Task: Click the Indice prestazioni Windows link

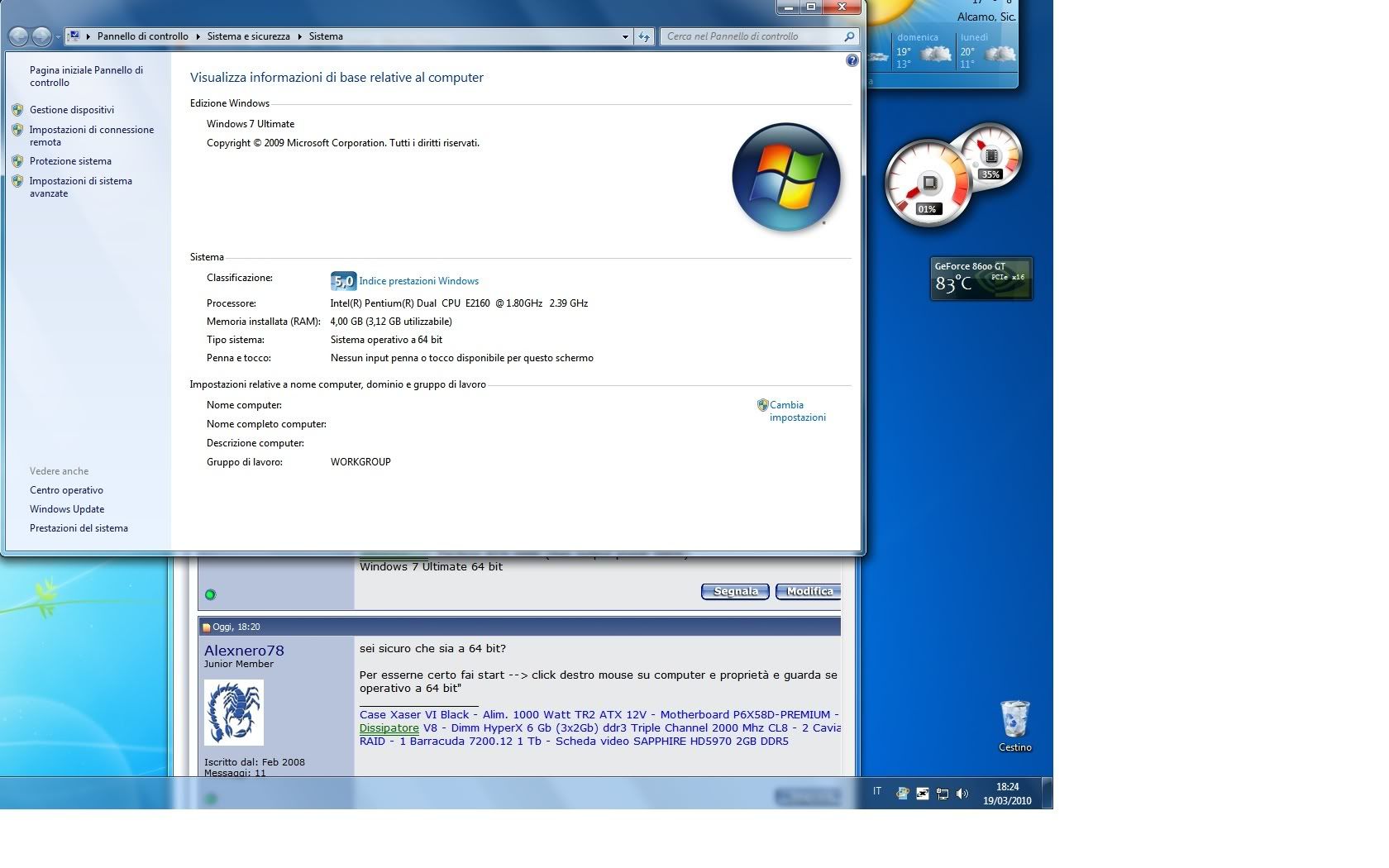Action: pyautogui.click(x=418, y=281)
